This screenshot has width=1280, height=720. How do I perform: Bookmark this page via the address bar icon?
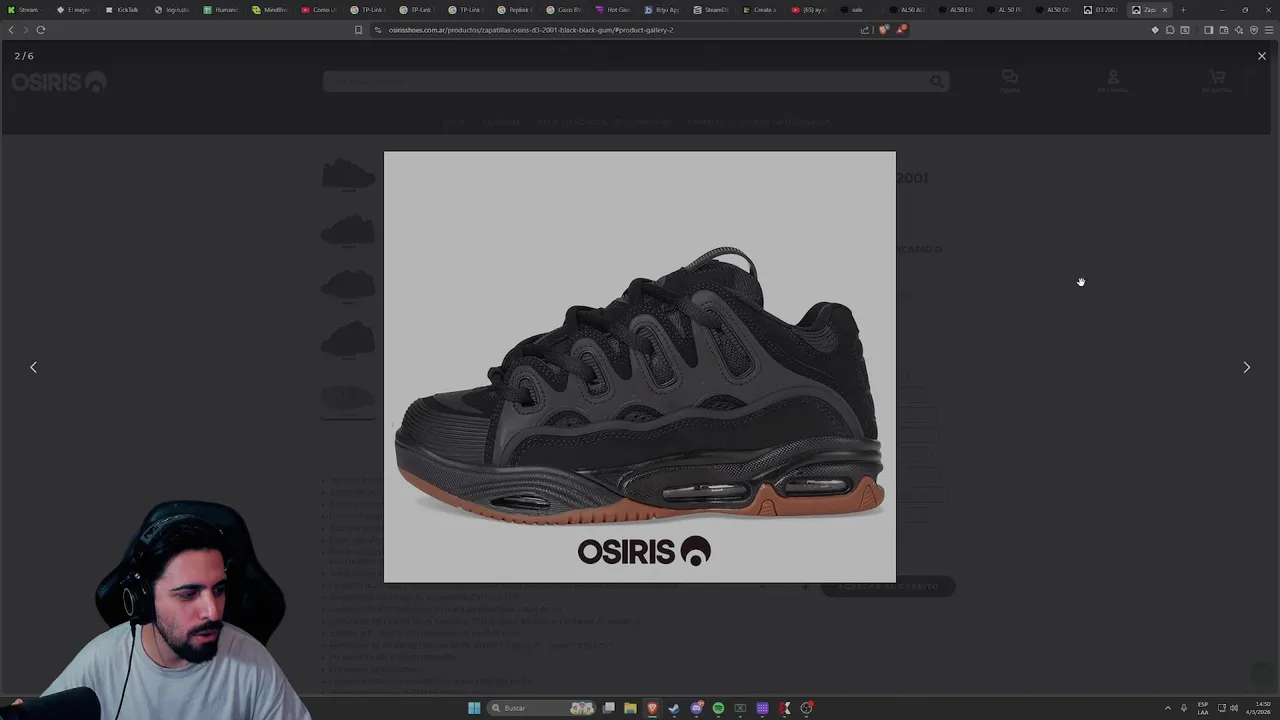[x=358, y=30]
